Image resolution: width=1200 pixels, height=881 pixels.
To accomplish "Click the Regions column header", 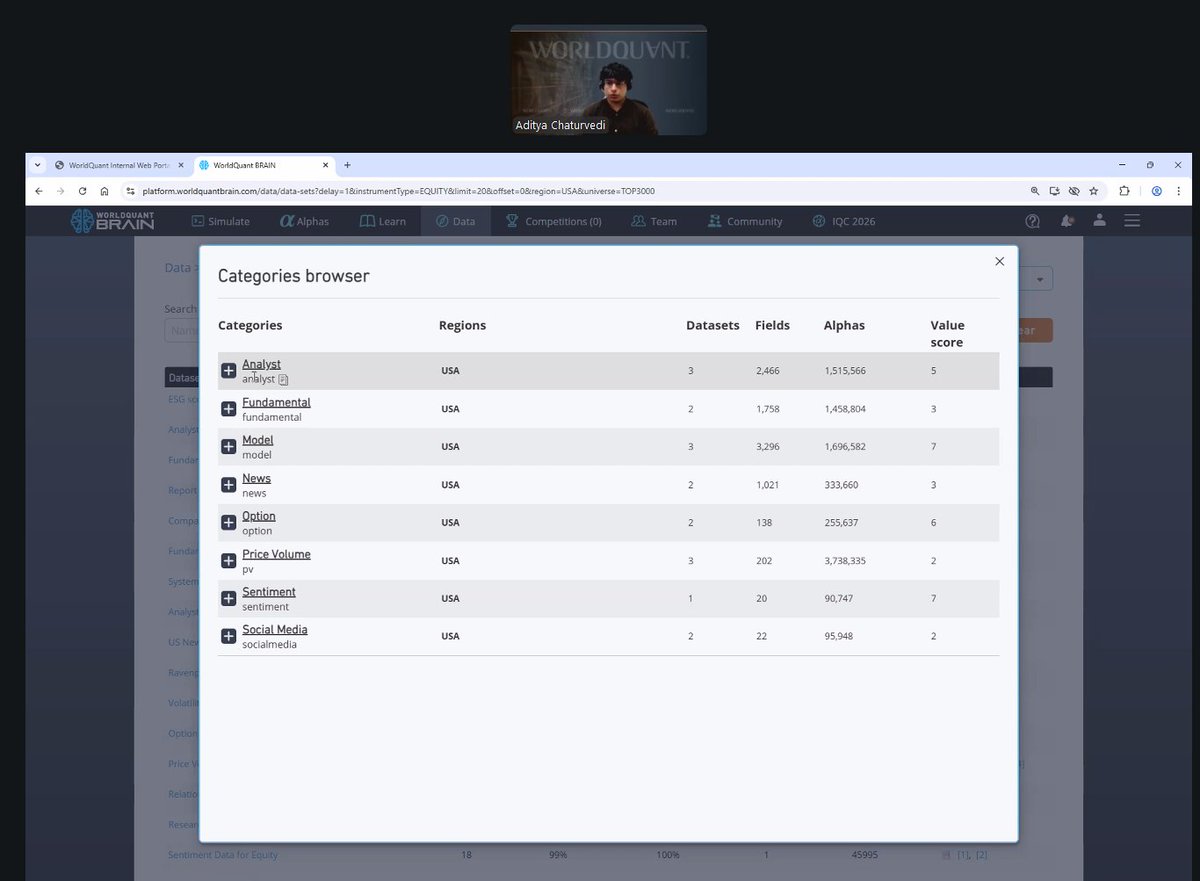I will (462, 325).
